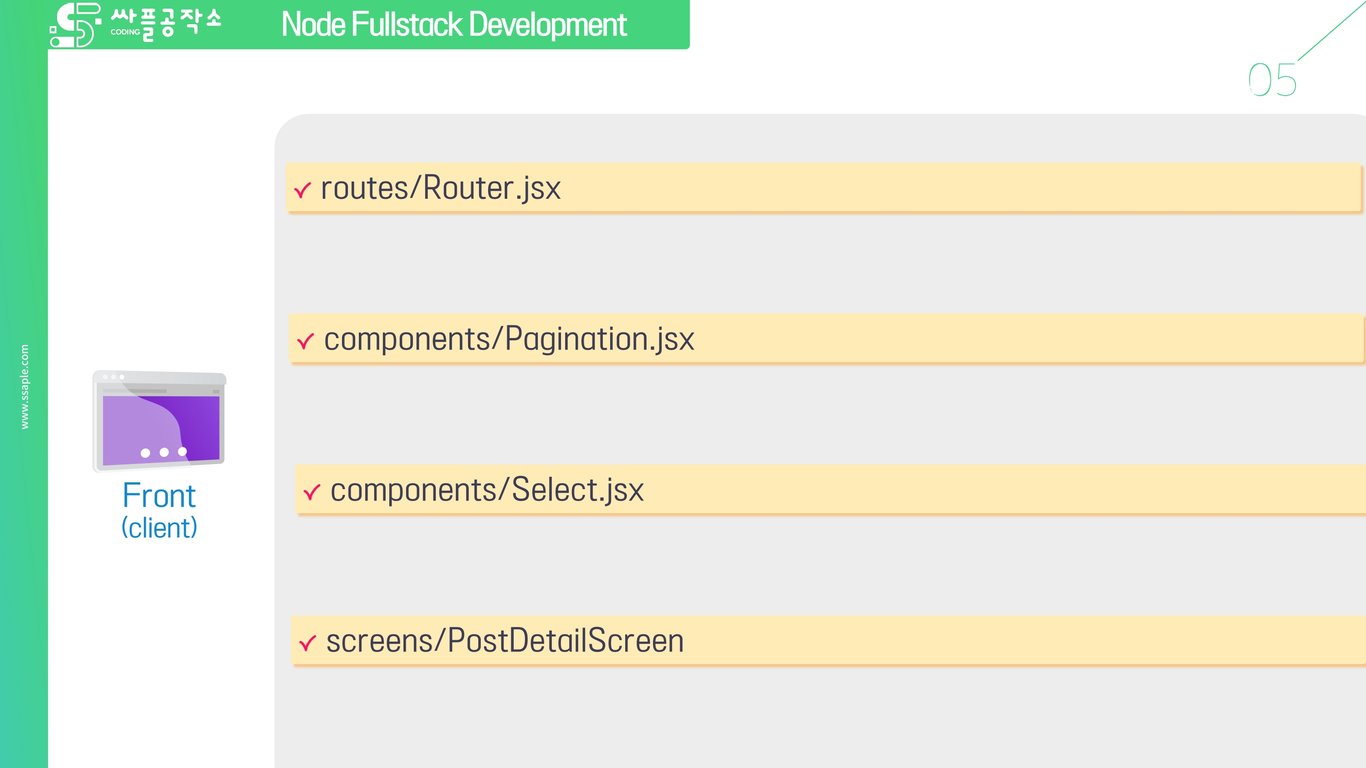Select the routes/Router.jsx text

pyautogui.click(x=440, y=188)
